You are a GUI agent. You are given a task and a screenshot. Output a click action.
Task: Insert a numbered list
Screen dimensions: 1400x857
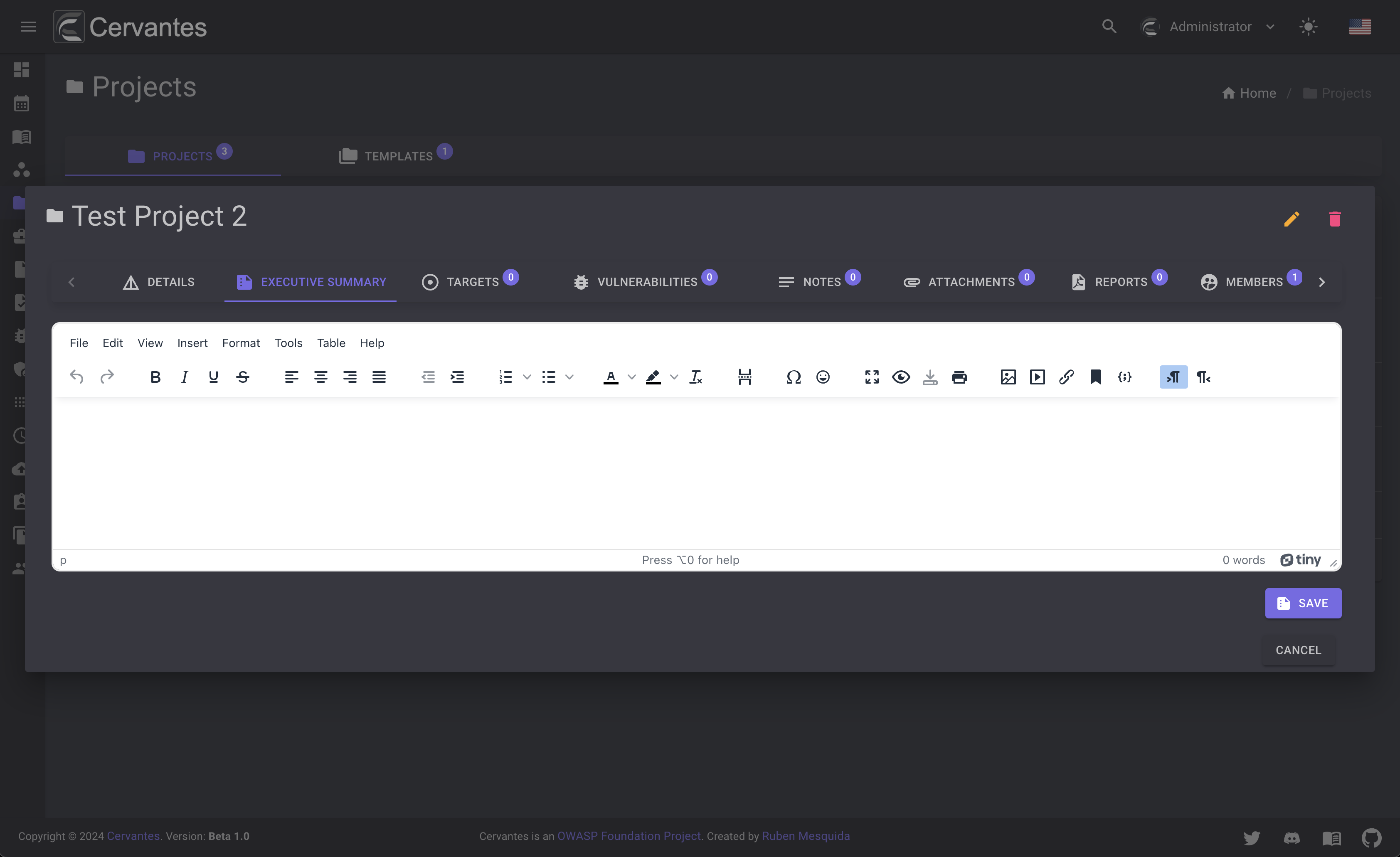[x=506, y=377]
